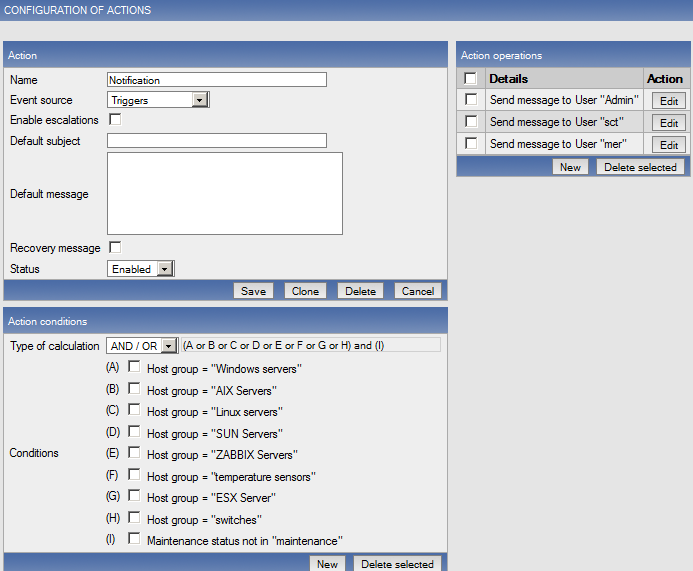Image resolution: width=693 pixels, height=571 pixels.
Task: Clone the current action
Action: [305, 291]
